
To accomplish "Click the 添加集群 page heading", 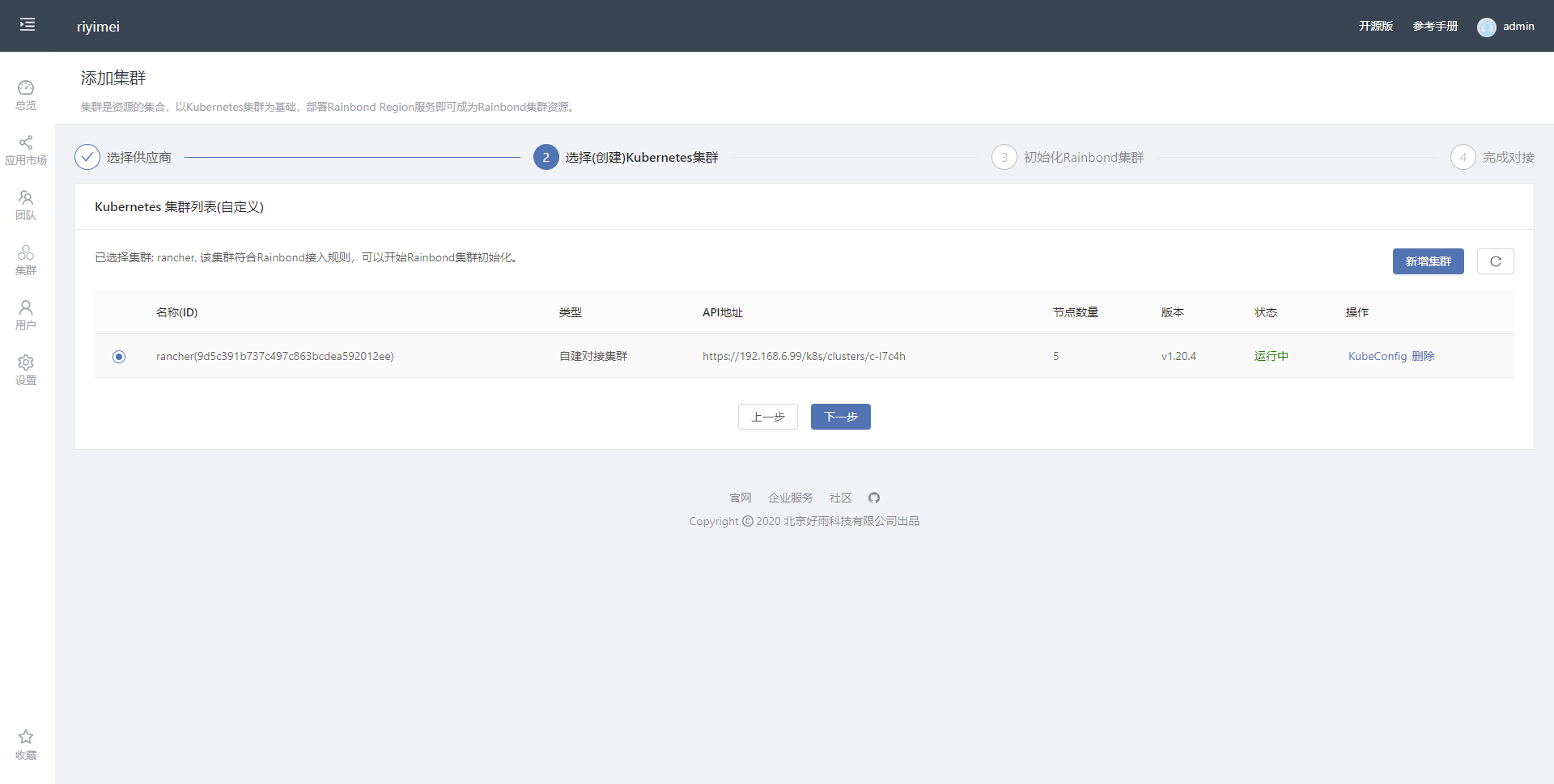I will click(113, 78).
